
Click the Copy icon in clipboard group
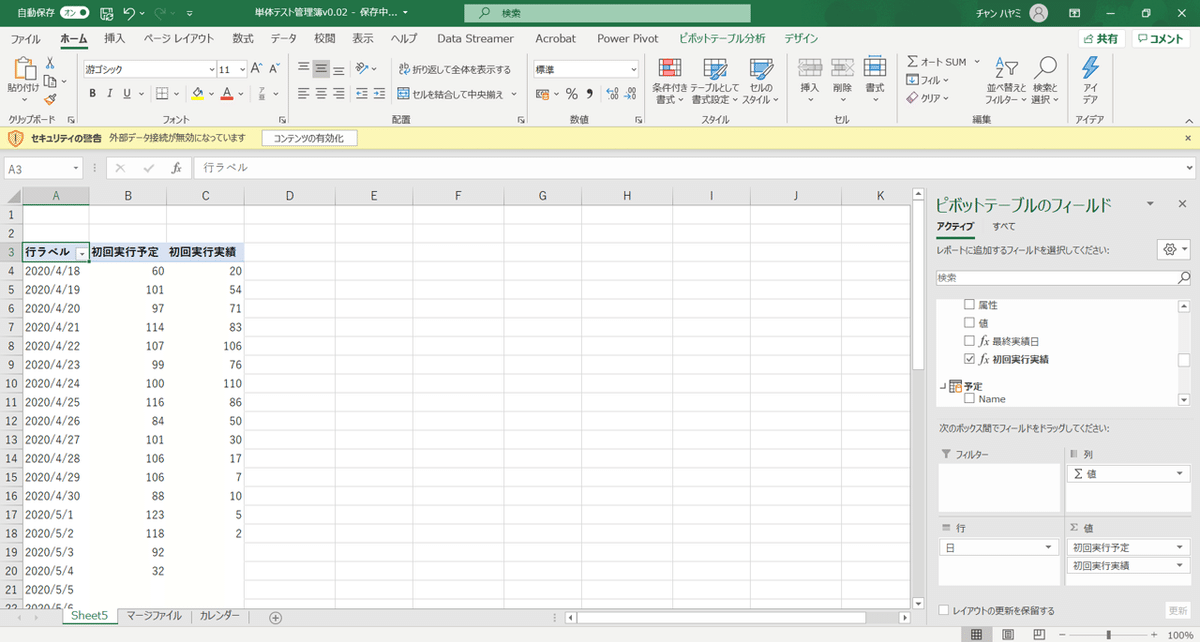click(x=50, y=81)
